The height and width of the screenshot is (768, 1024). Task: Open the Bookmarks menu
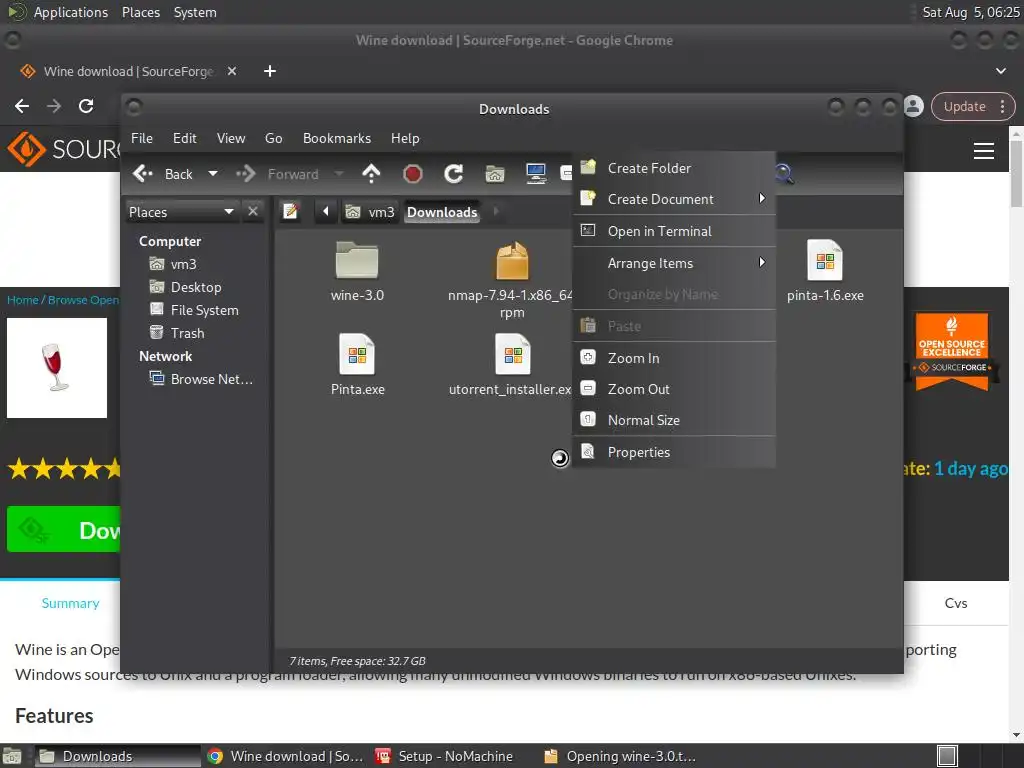[337, 138]
